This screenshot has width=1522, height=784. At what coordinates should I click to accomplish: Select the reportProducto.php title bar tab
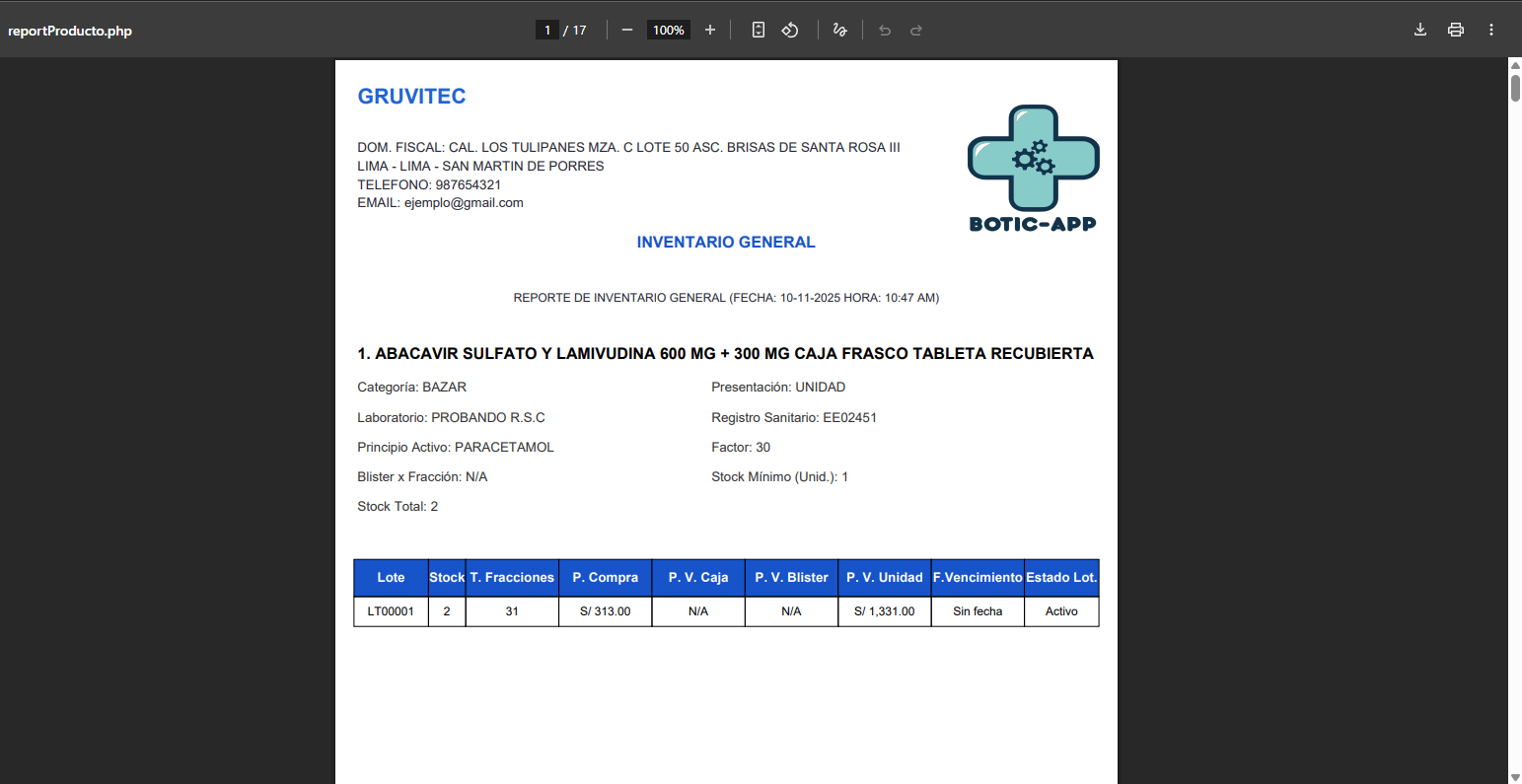click(70, 30)
